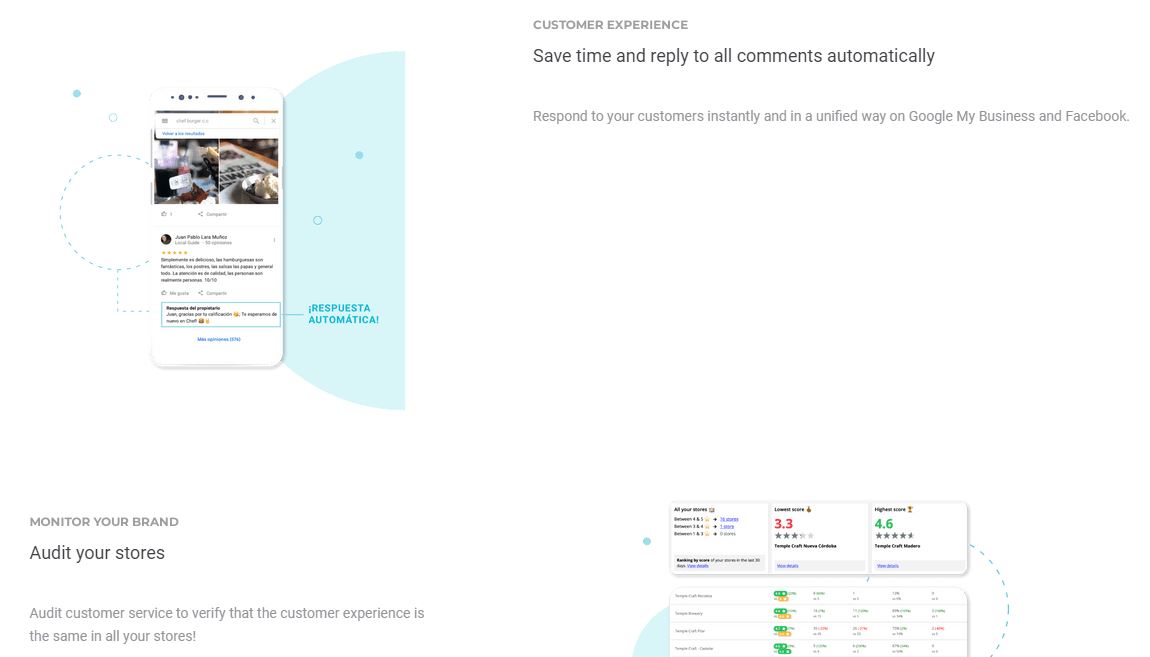Click the left food photo in phone mockup
The height and width of the screenshot is (657, 1150).
coord(186,172)
